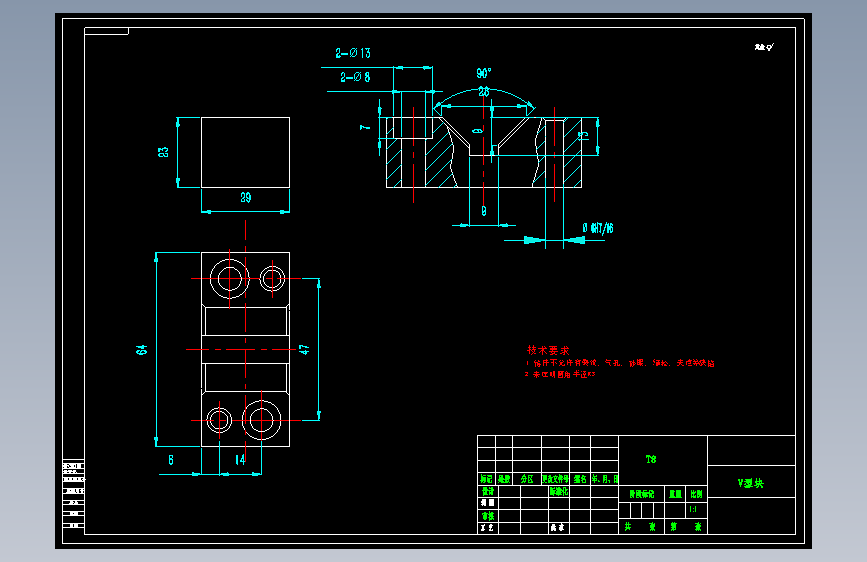The height and width of the screenshot is (562, 867).
Task: Select the 64 overall length dimension
Action: [142, 350]
